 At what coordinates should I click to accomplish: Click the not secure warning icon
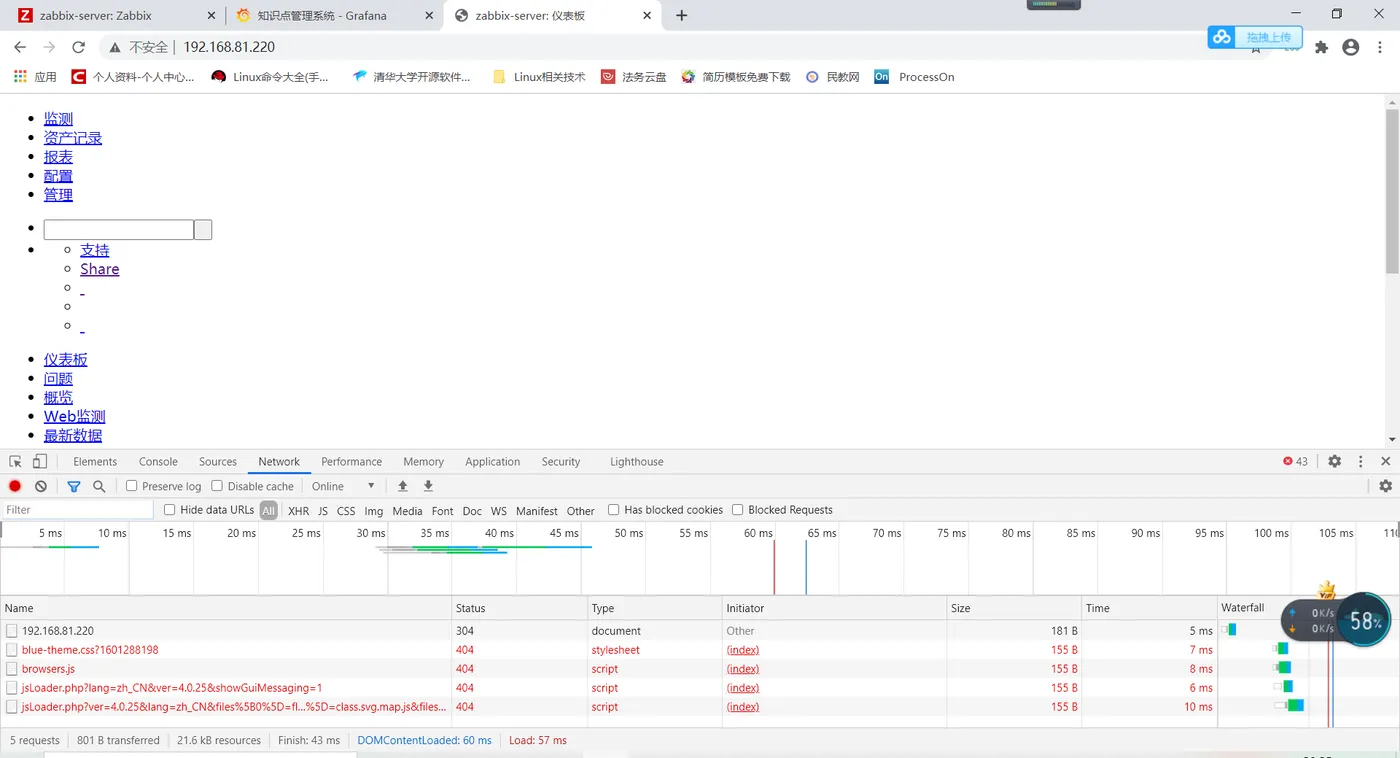[x=115, y=47]
